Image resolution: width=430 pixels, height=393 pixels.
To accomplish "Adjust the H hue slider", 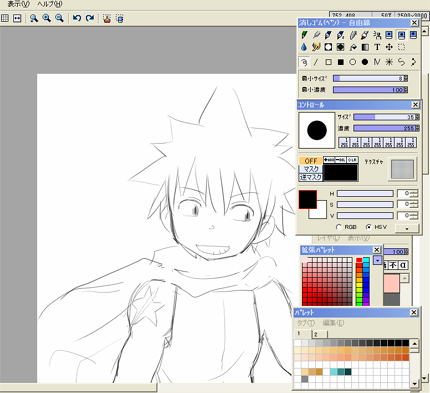I will click(x=365, y=194).
